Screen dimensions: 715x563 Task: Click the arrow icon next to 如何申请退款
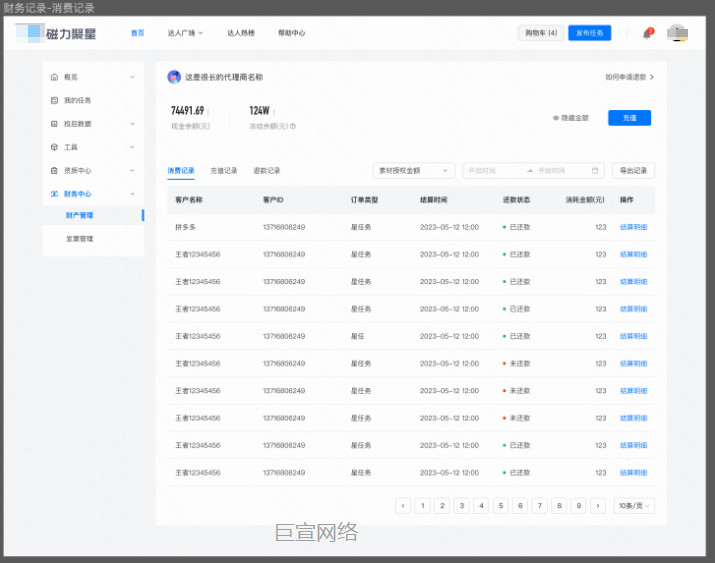point(652,77)
